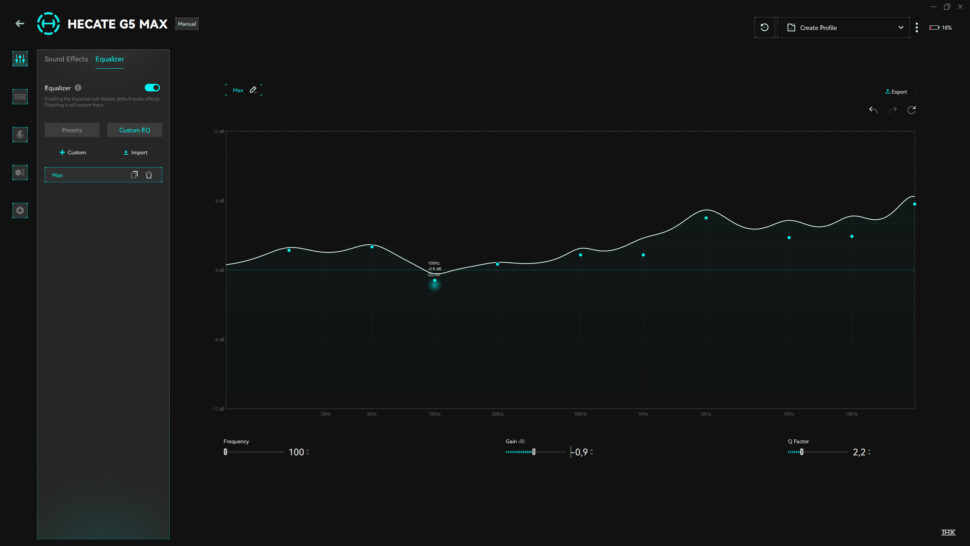Duplicate the Max custom EQ
The width and height of the screenshot is (970, 546).
[134, 175]
